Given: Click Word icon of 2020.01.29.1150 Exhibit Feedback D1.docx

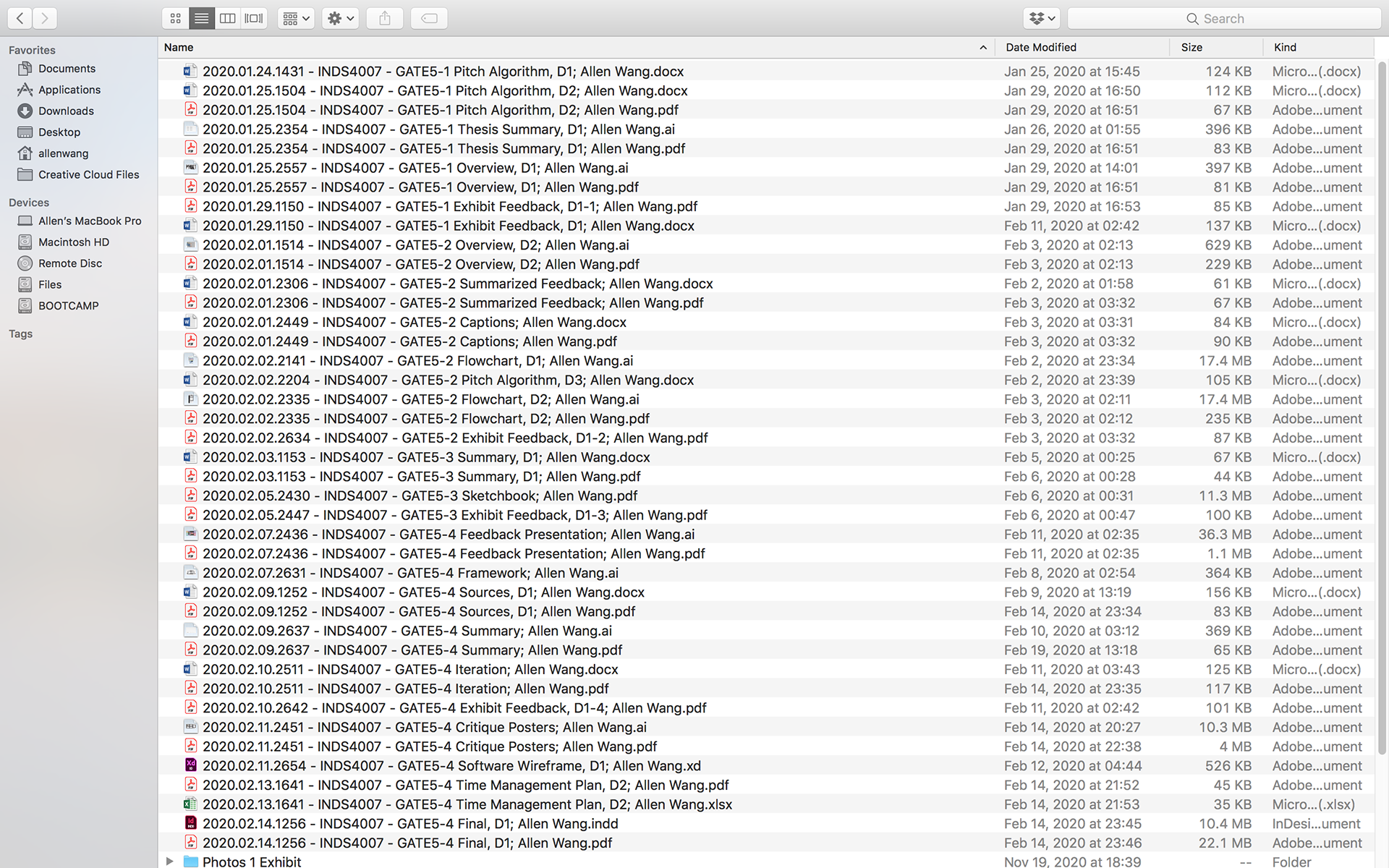Looking at the screenshot, I should click(190, 225).
